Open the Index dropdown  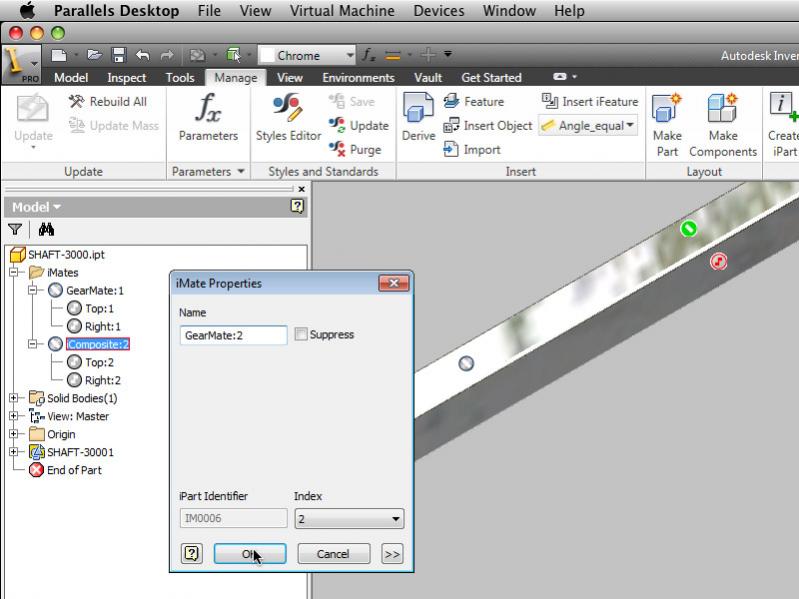pyautogui.click(x=349, y=519)
